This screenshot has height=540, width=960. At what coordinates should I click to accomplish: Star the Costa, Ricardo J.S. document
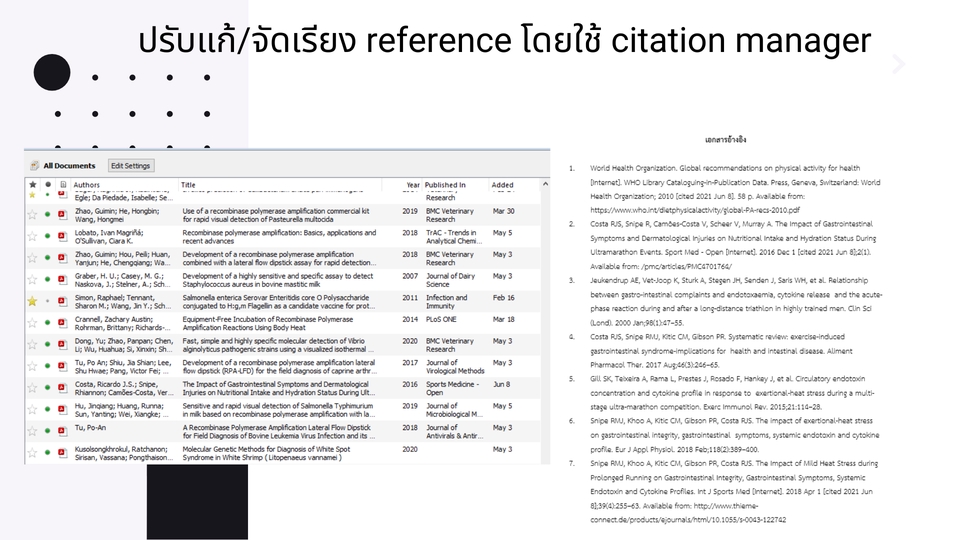click(32, 388)
